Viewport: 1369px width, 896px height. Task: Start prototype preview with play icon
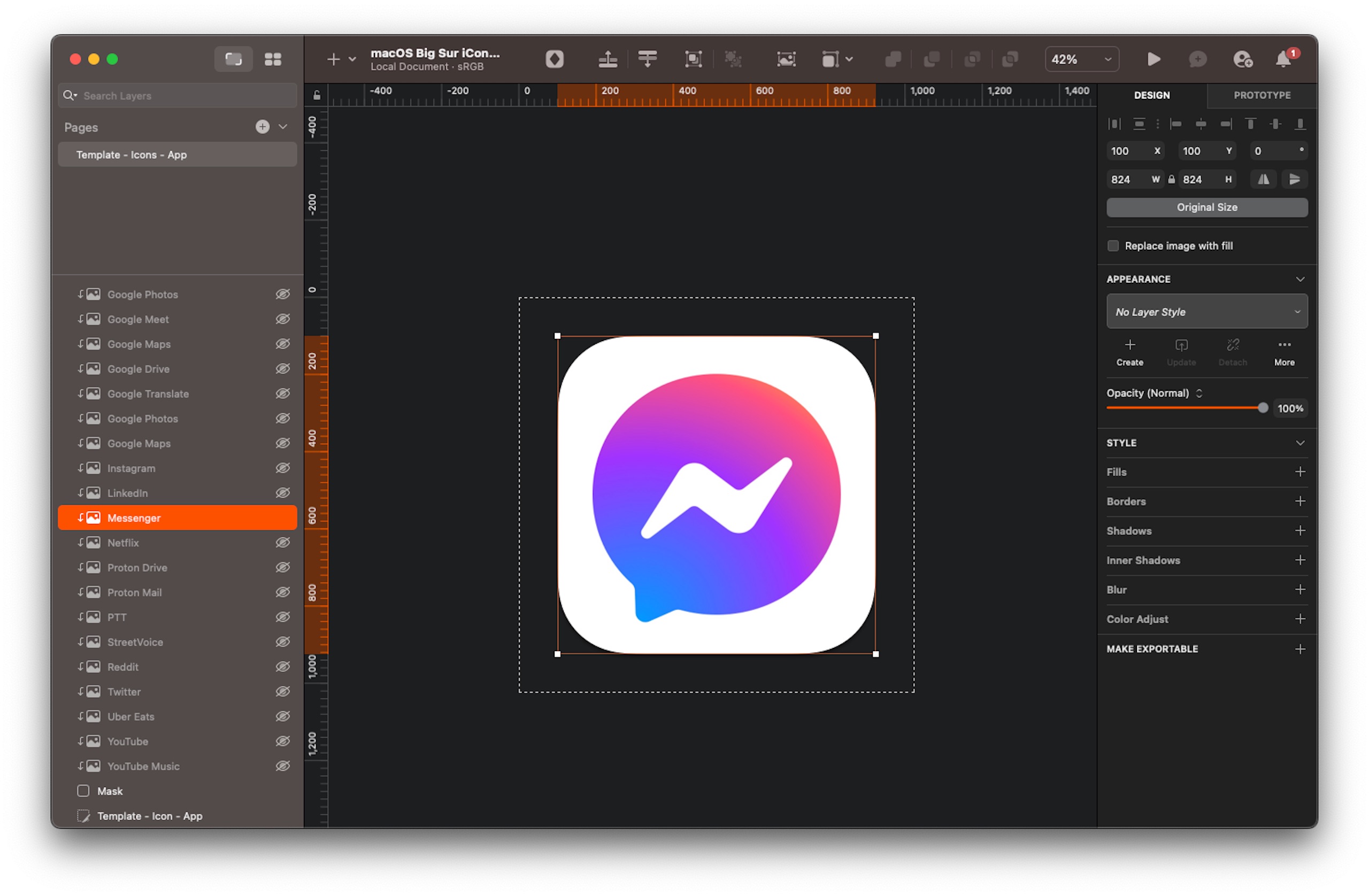pyautogui.click(x=1153, y=59)
